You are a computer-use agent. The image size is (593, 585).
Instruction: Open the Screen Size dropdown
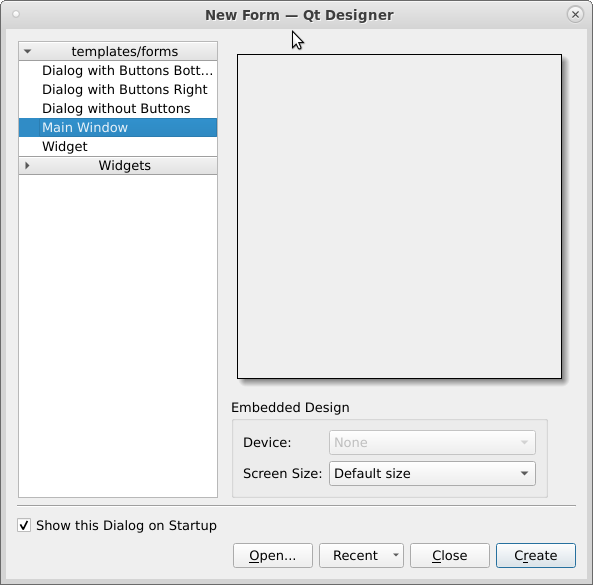pos(432,473)
